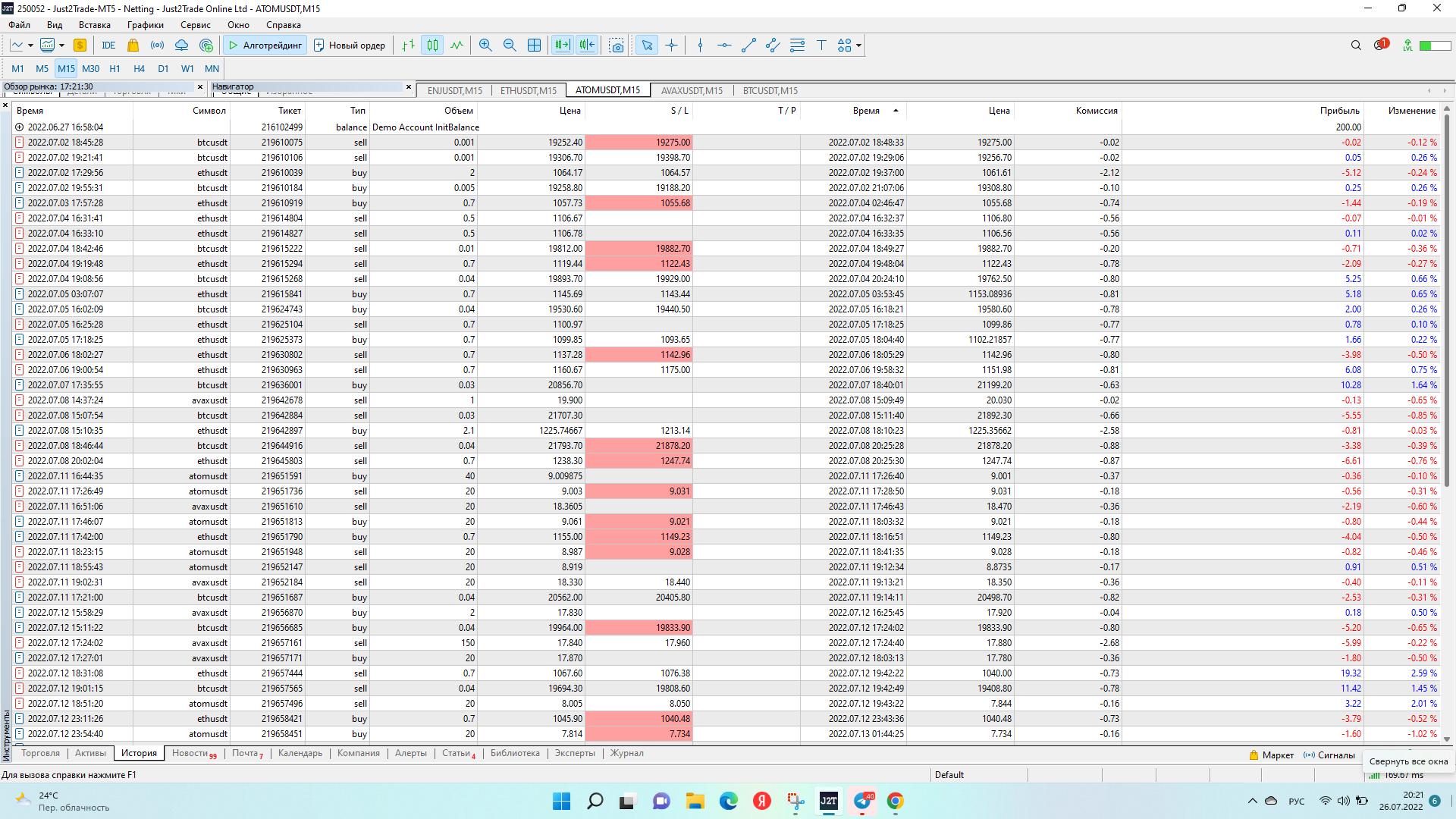Screen dimensions: 1456x819
Task: Select the crosshair cursor tool
Action: tap(671, 45)
